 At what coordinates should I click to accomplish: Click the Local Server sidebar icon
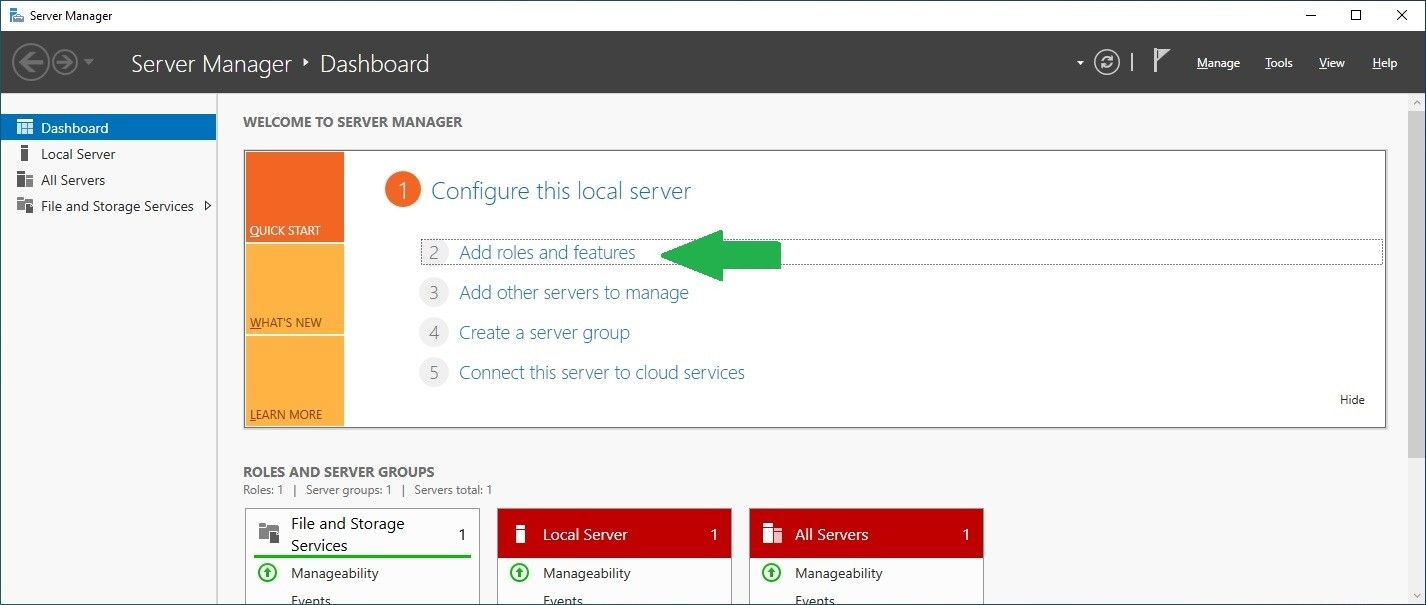tap(25, 154)
